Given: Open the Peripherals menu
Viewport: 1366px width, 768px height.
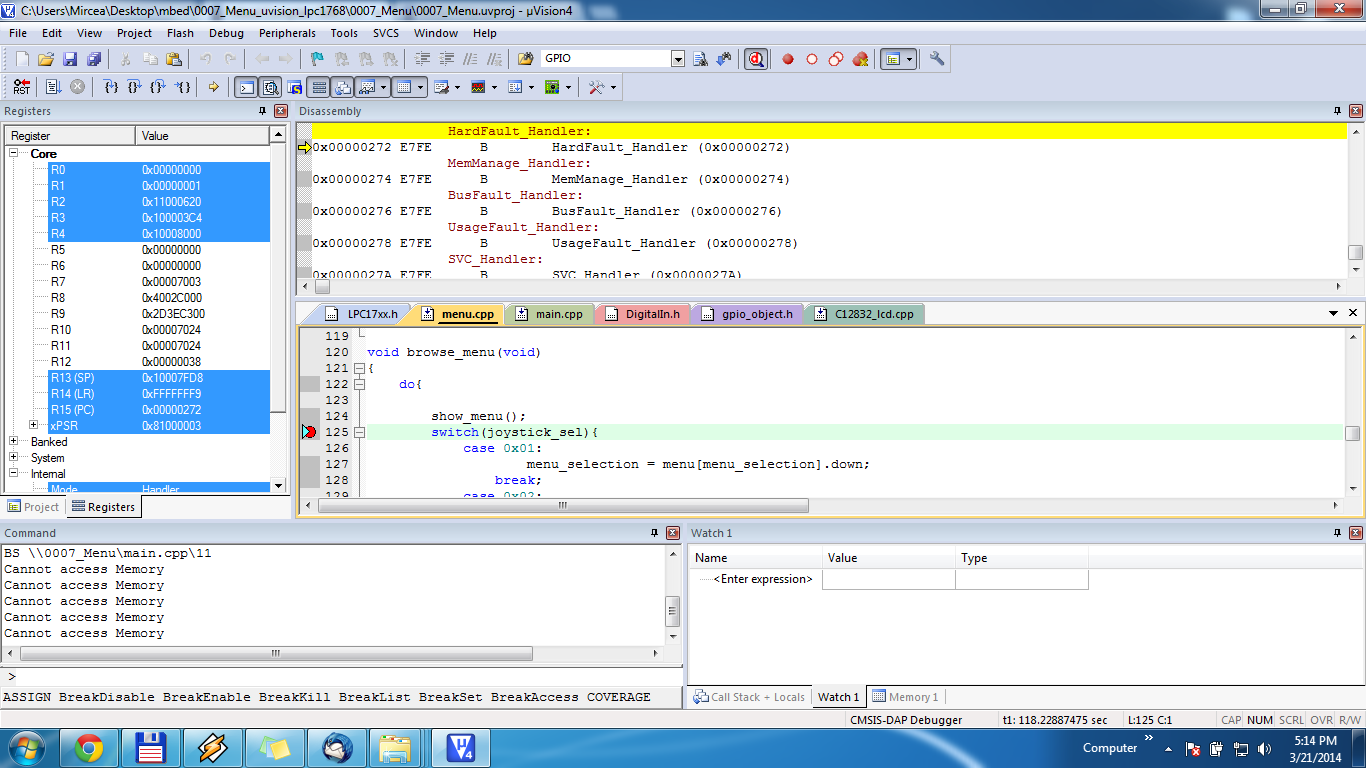Looking at the screenshot, I should coord(287,33).
